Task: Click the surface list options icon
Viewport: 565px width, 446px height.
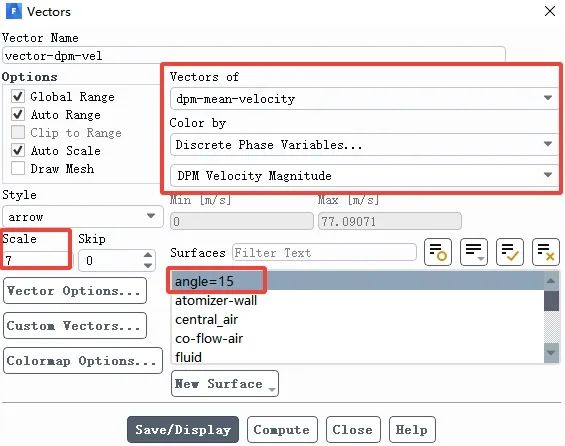Action: coord(474,252)
